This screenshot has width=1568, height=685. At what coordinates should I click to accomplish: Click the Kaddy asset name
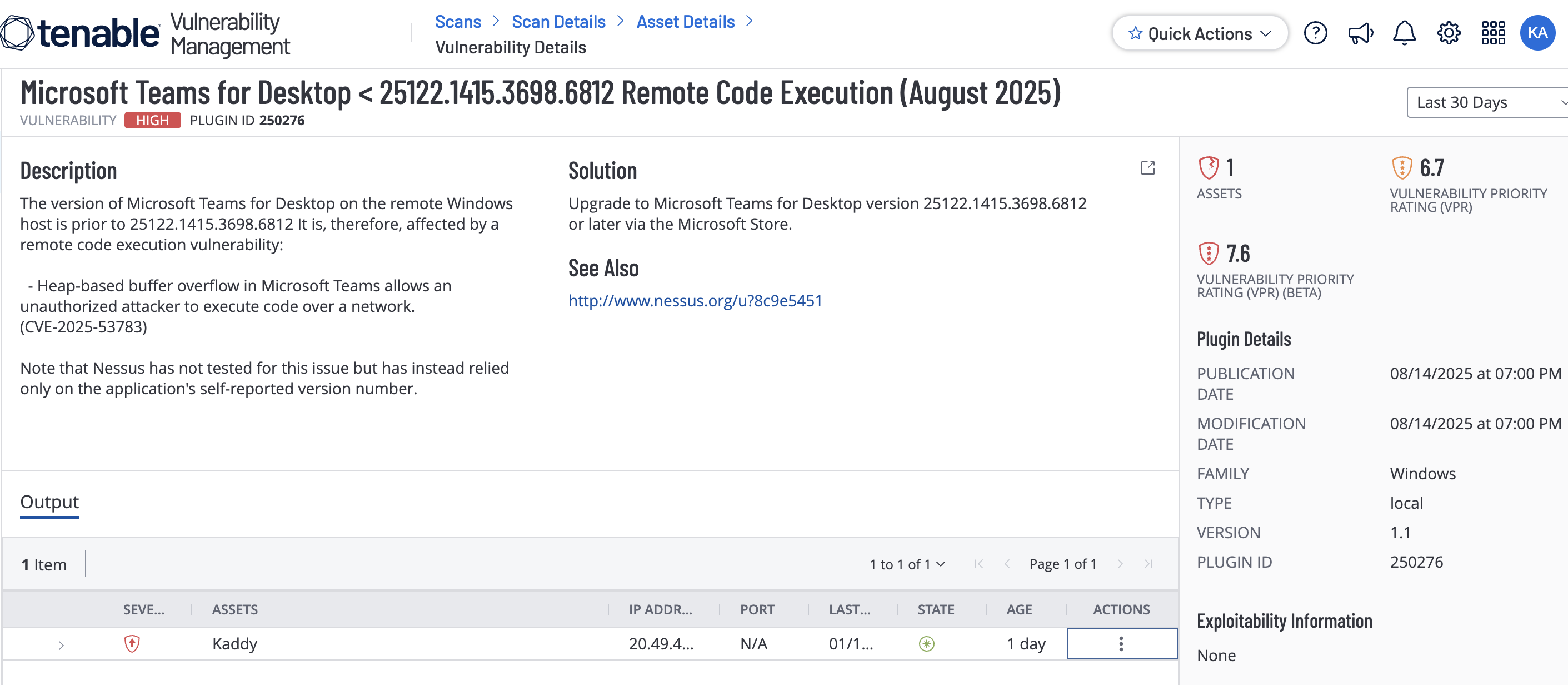pos(234,644)
